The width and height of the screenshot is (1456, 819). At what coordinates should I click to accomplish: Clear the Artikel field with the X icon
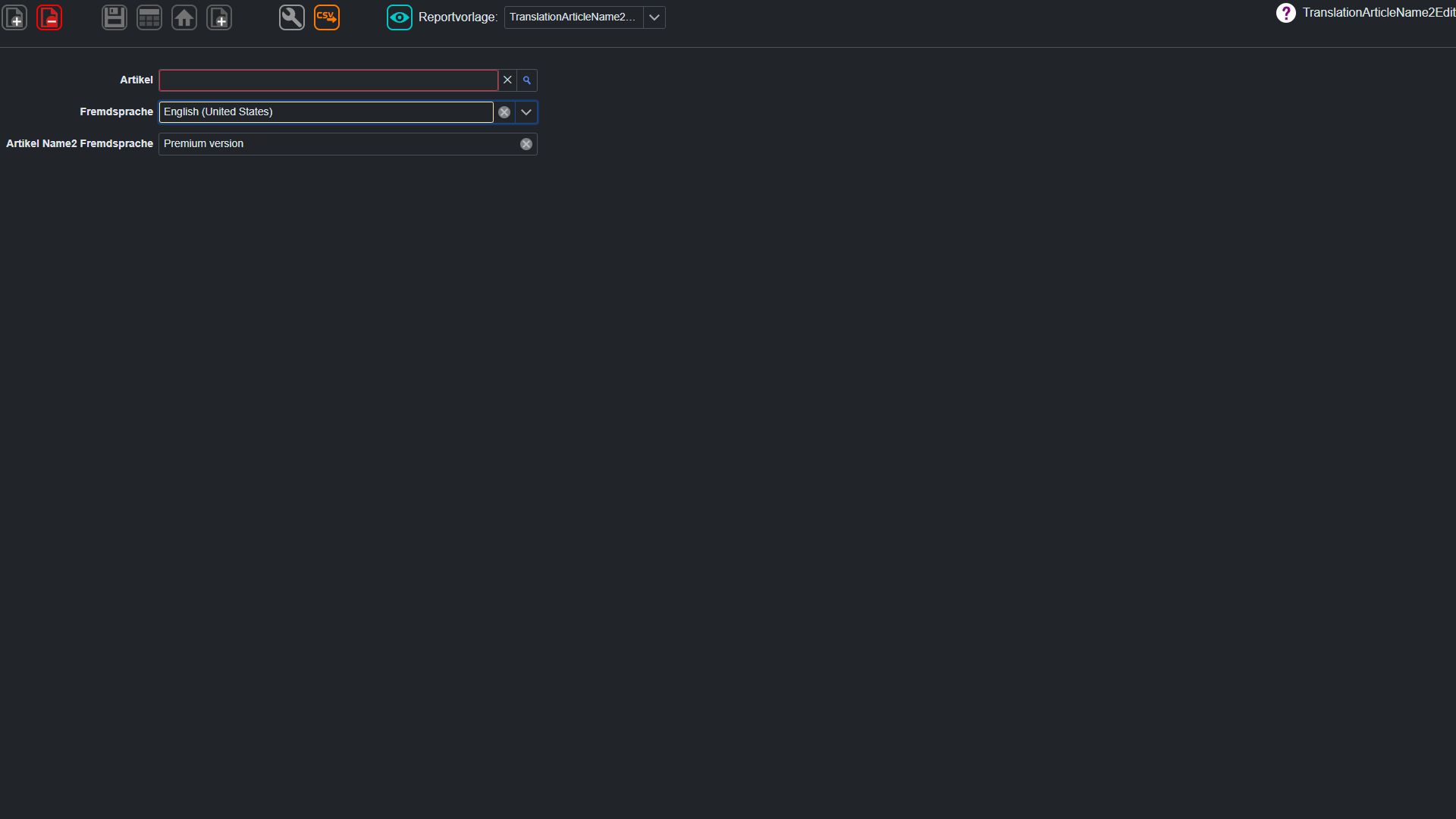point(507,80)
